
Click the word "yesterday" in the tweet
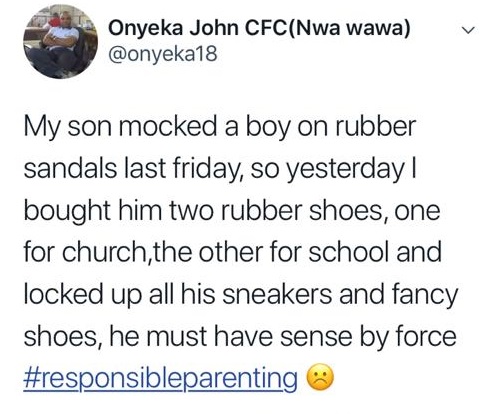[x=345, y=170]
